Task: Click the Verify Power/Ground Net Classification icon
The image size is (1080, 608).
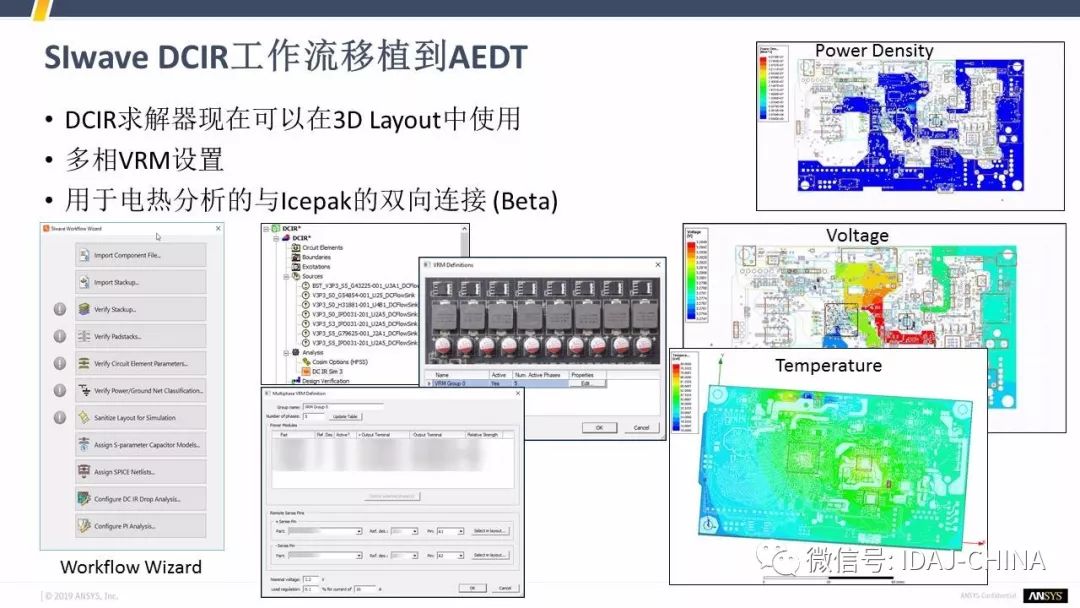Action: pyautogui.click(x=84, y=390)
